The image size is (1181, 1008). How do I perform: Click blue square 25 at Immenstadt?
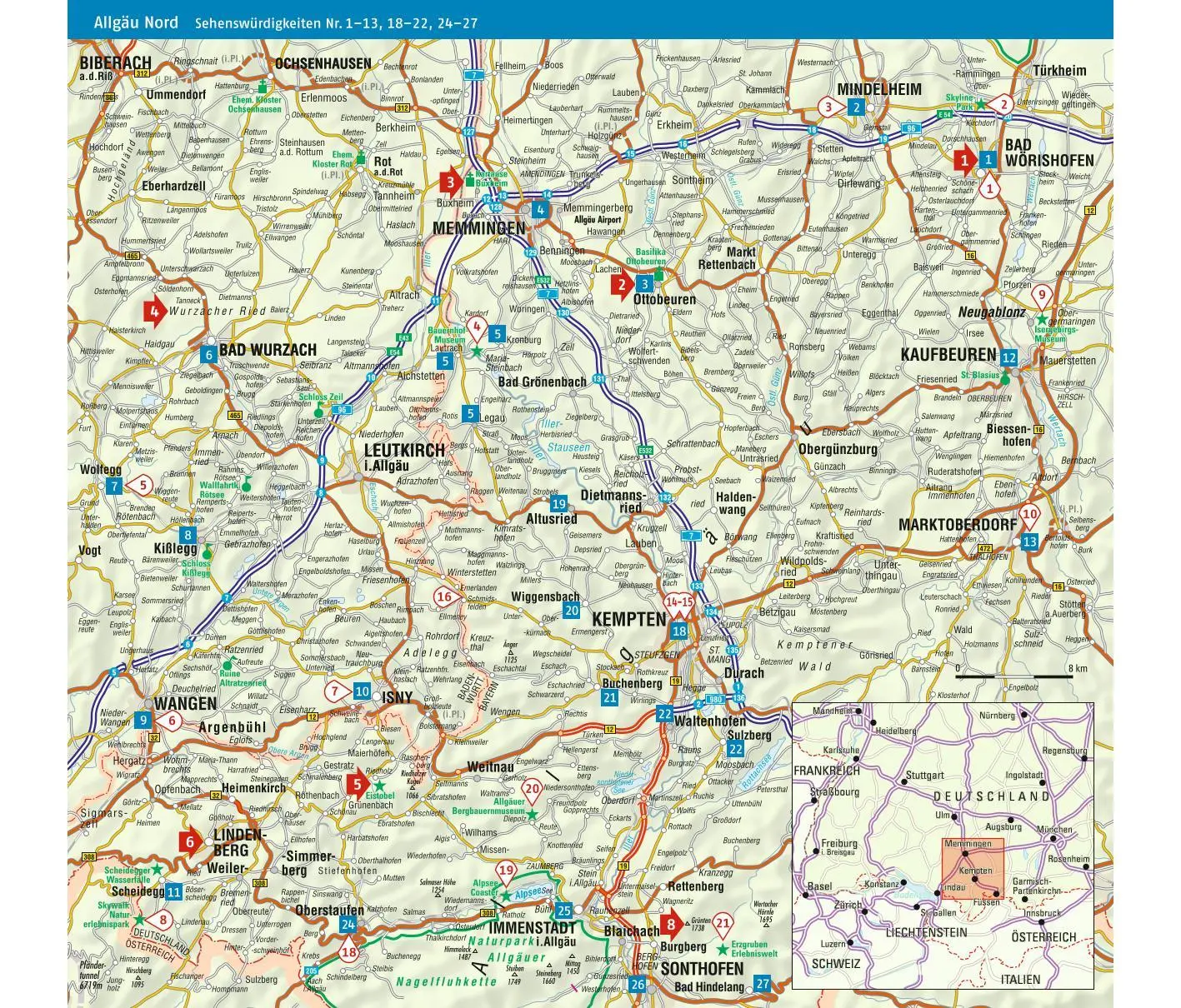tap(564, 911)
